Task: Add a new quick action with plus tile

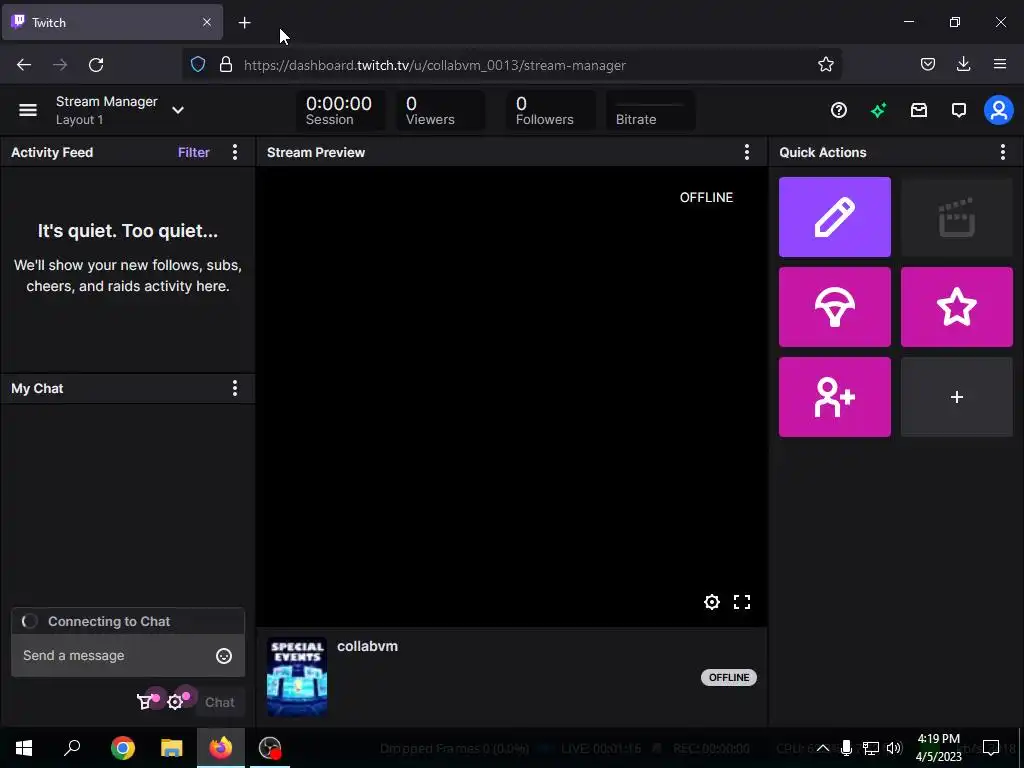Action: pyautogui.click(x=957, y=397)
